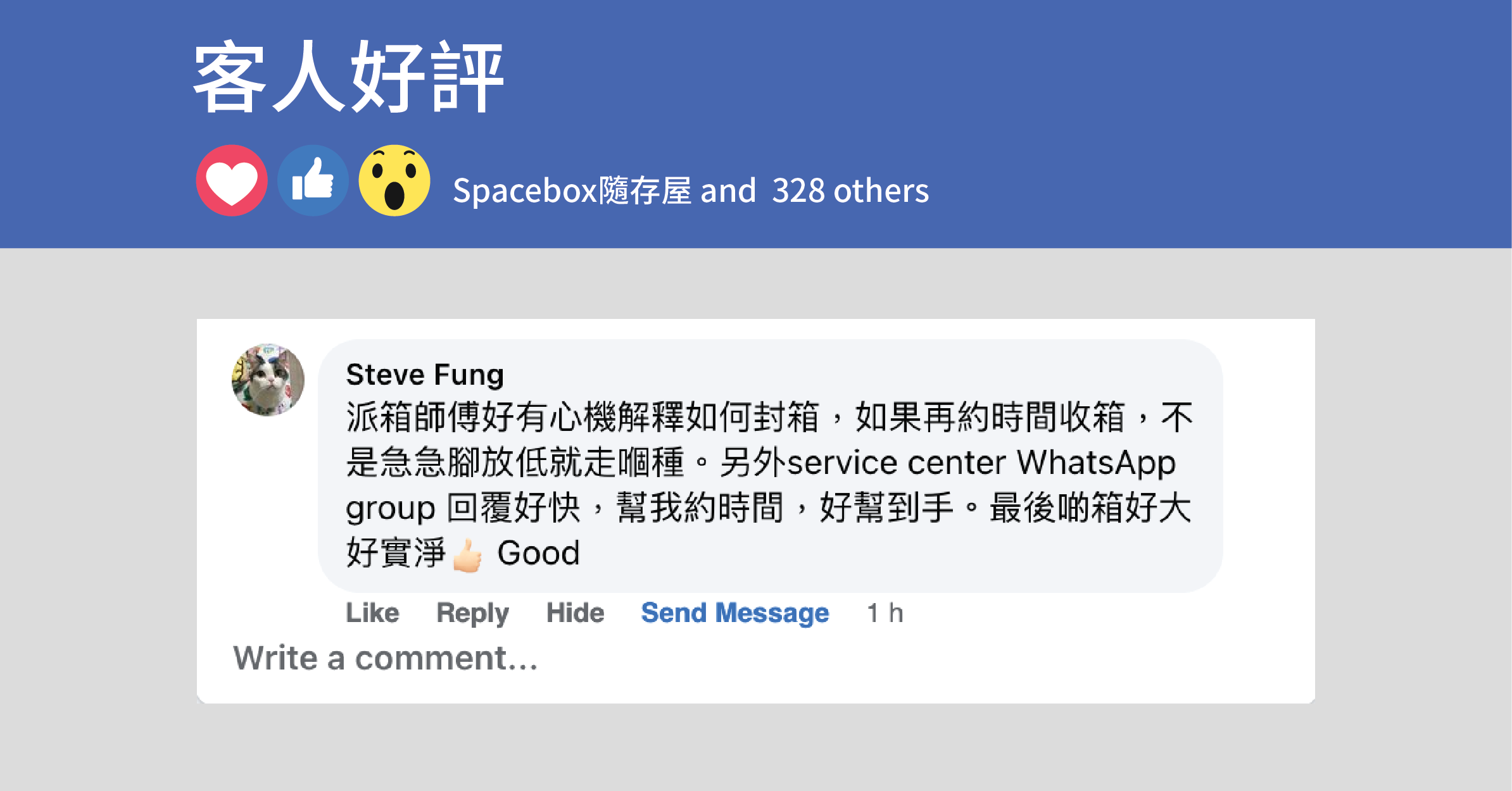Click the thumbs-up emoji in the comment
Viewport: 1512px width, 791px height.
click(467, 556)
